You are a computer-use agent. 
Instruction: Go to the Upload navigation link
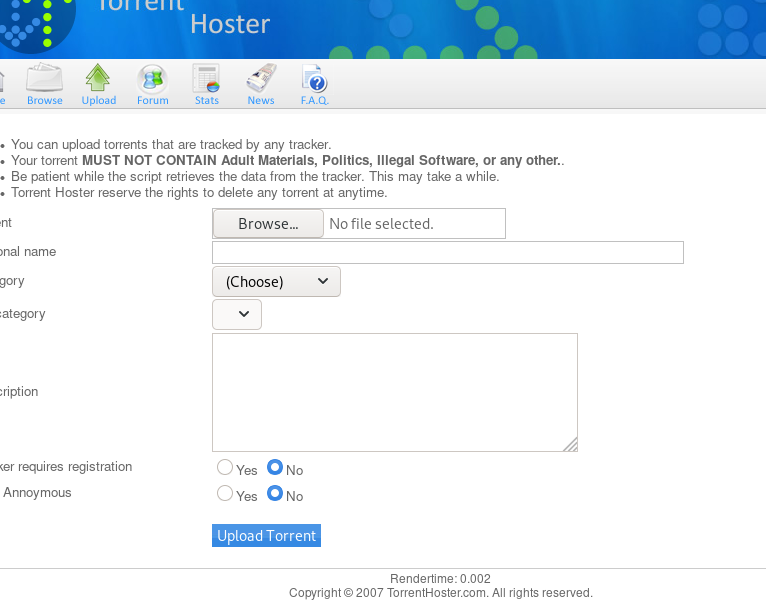point(99,100)
